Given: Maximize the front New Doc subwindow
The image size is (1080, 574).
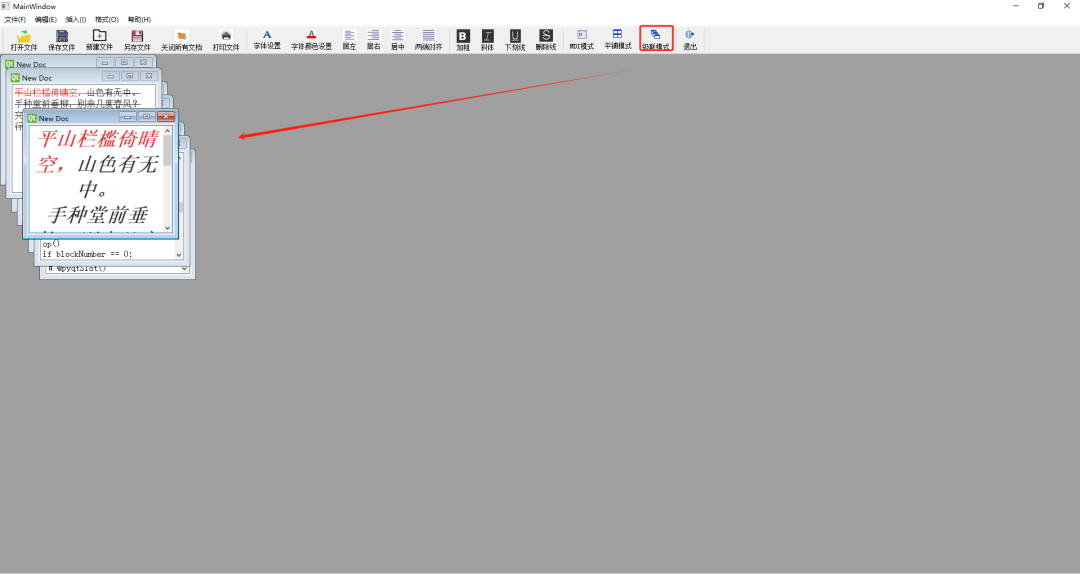Looking at the screenshot, I should pyautogui.click(x=146, y=116).
